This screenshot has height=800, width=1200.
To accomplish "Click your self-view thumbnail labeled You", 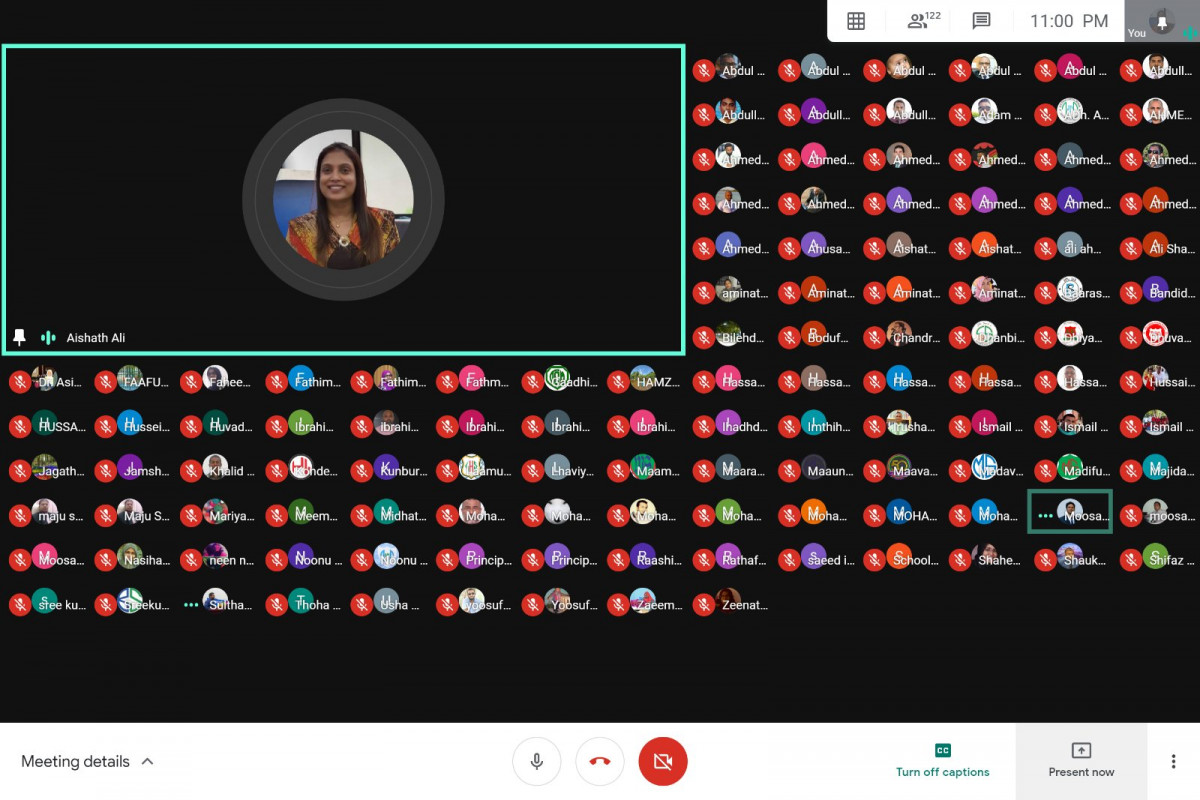I will tap(1161, 21).
